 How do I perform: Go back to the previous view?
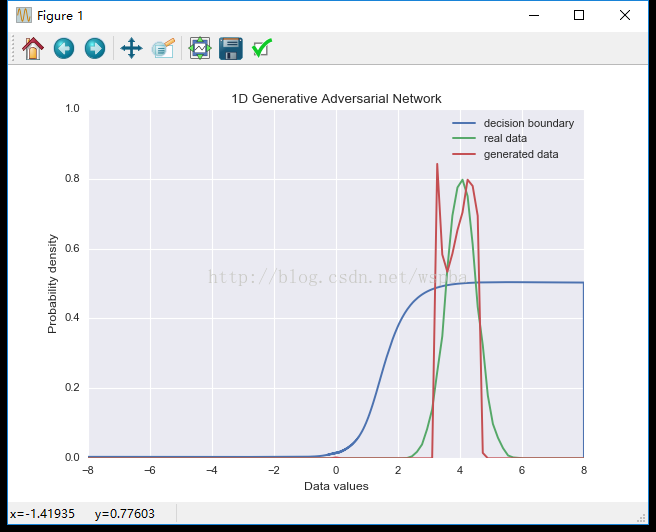tap(64, 49)
